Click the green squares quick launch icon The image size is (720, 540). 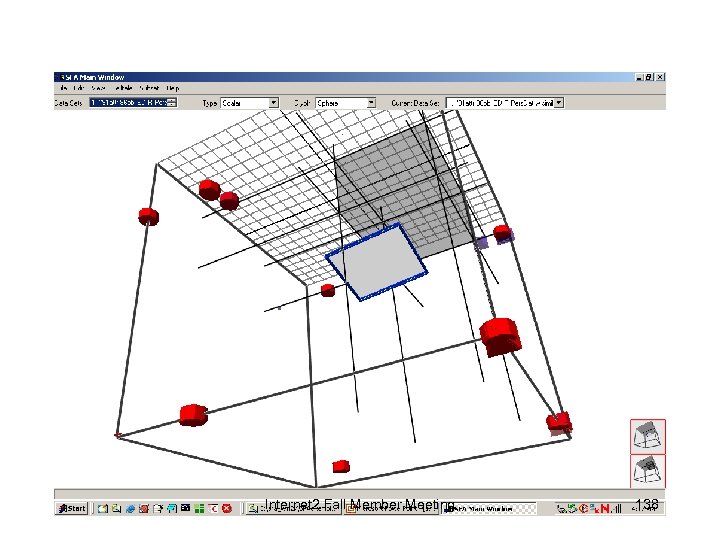(199, 508)
